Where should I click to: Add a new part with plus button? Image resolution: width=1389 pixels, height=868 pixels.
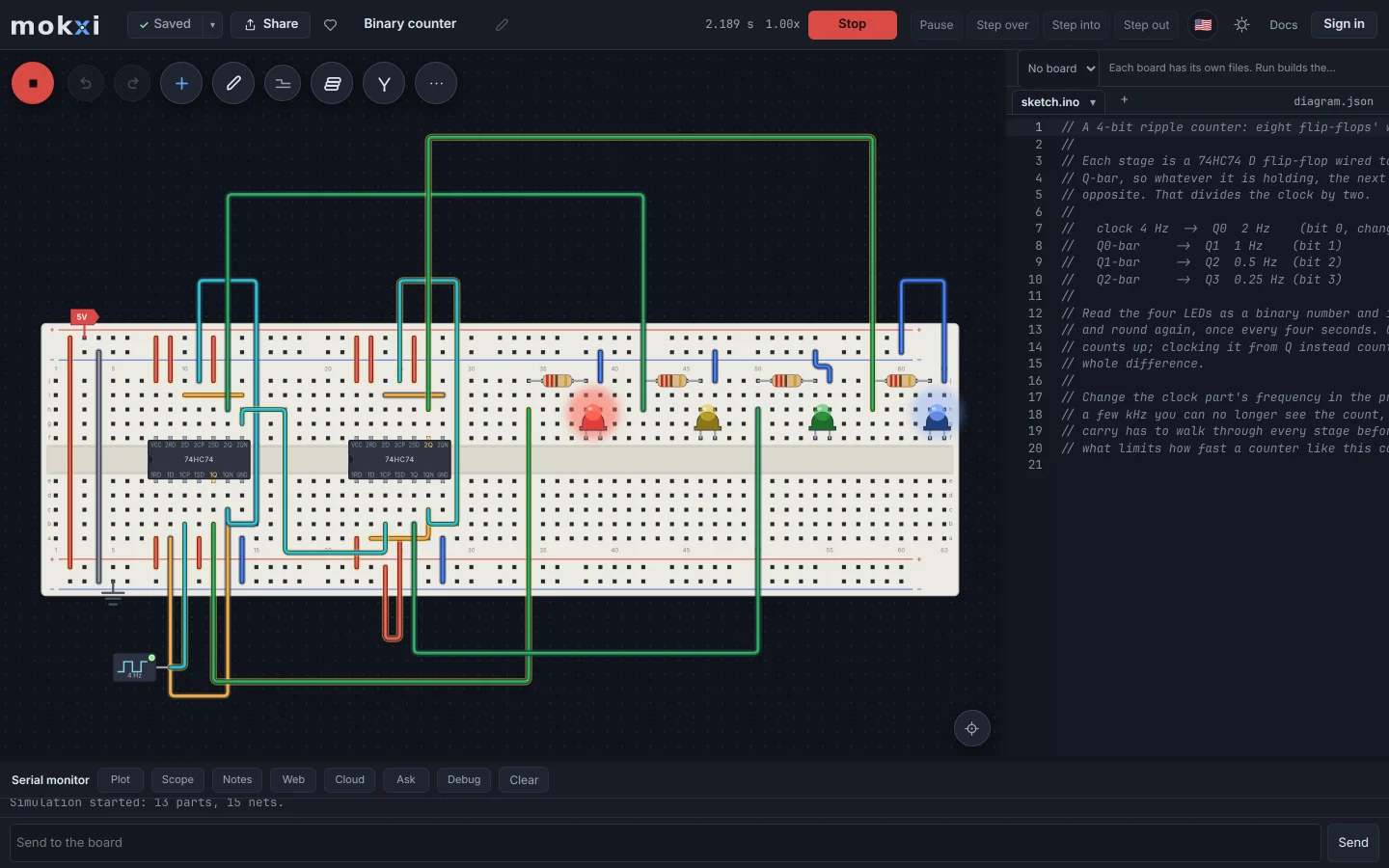[x=181, y=83]
